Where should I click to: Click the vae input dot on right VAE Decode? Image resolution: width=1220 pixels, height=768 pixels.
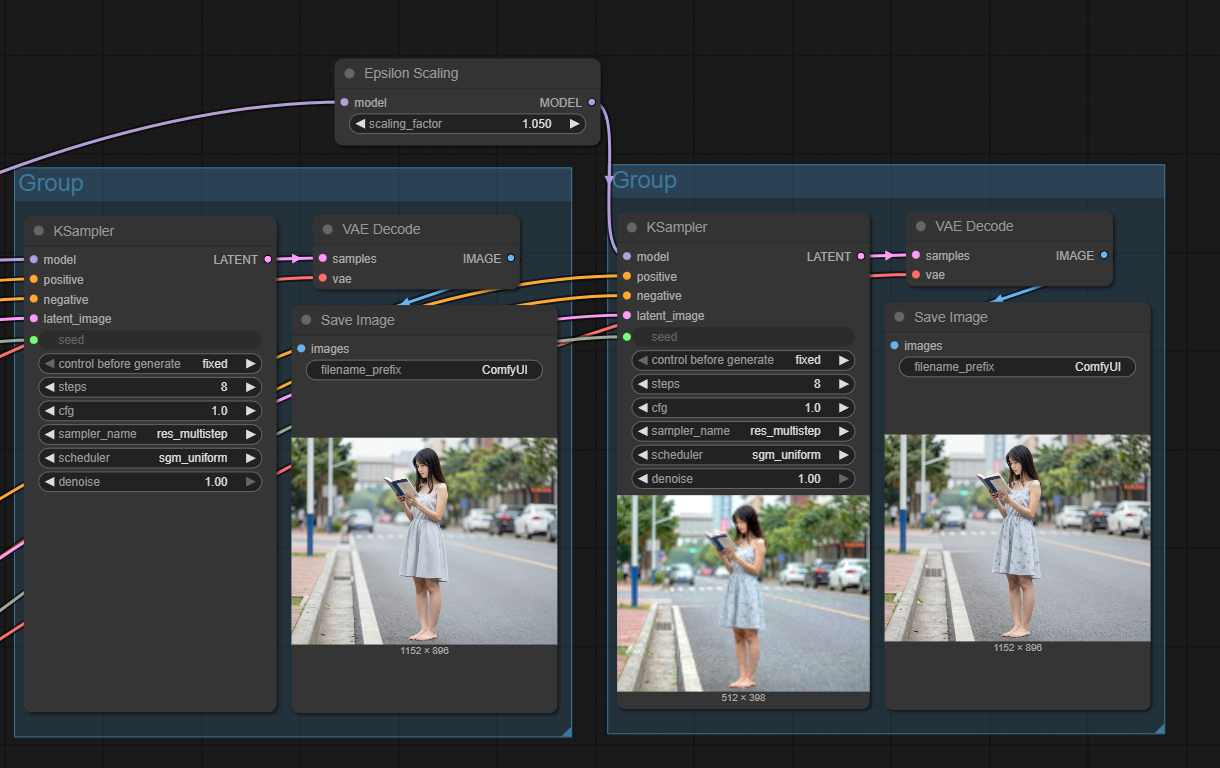coord(916,275)
